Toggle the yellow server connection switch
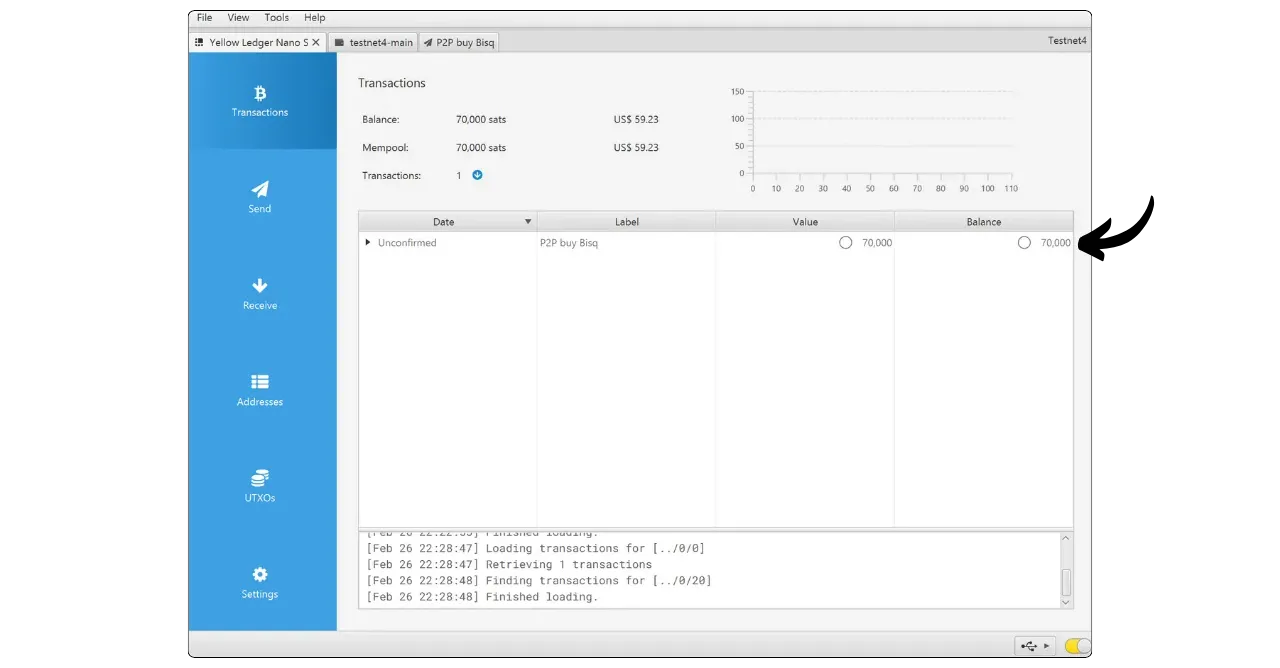The width and height of the screenshot is (1280, 668). point(1077,646)
